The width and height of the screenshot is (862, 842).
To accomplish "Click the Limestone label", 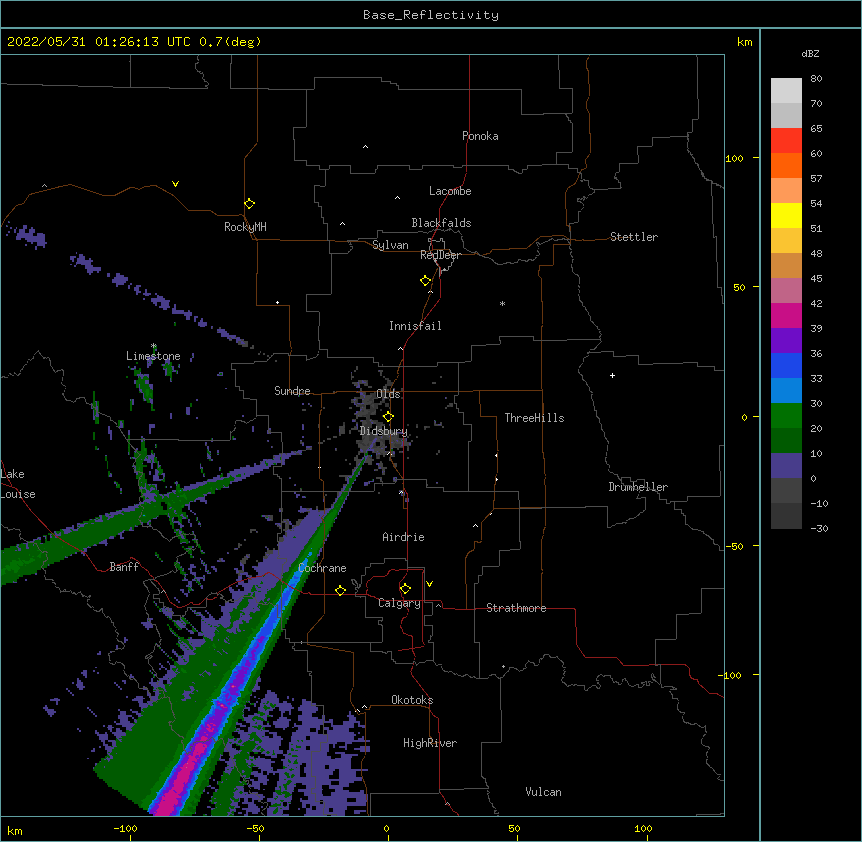I will point(153,356).
